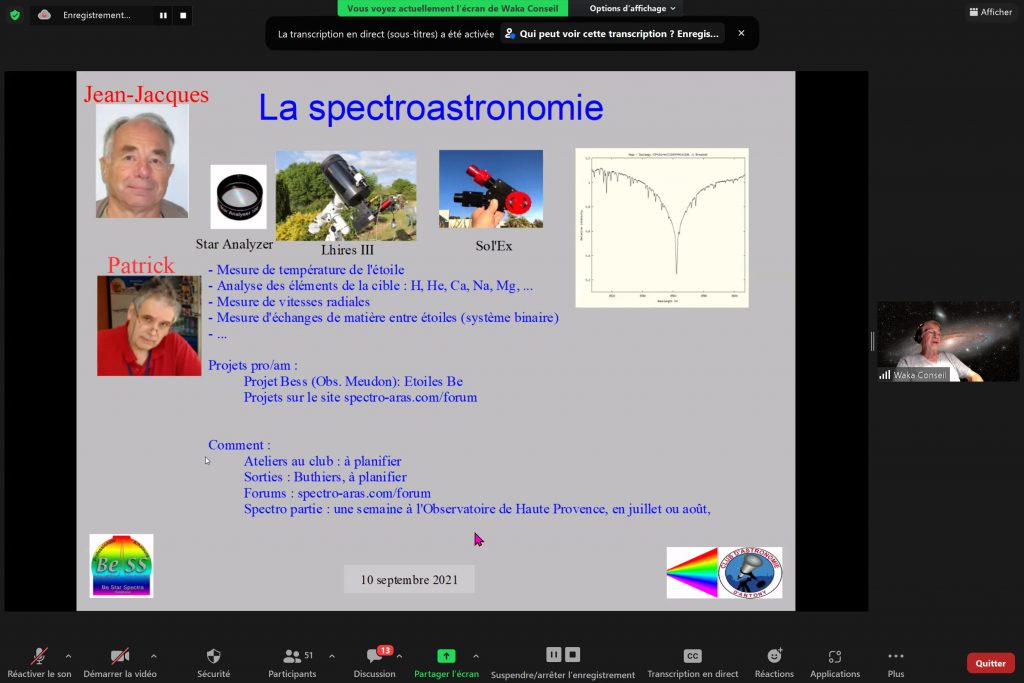This screenshot has width=1024, height=683.
Task: Stop recording in bottom toolbar
Action: (573, 654)
